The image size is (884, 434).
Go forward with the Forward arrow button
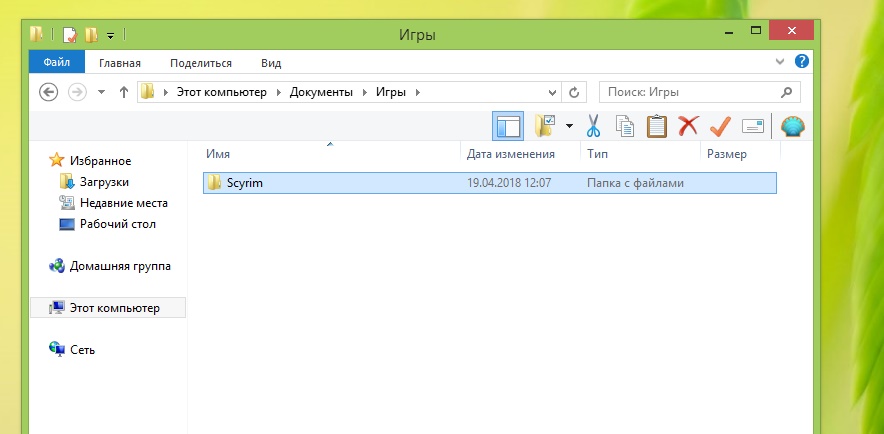point(77,92)
